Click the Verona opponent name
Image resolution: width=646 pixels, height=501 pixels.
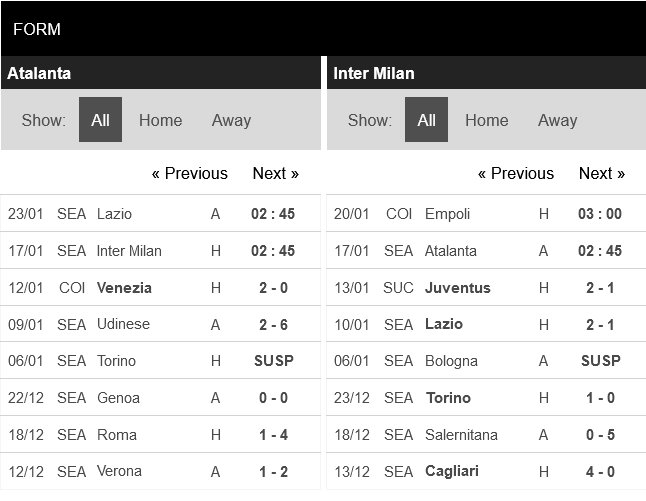click(x=119, y=471)
